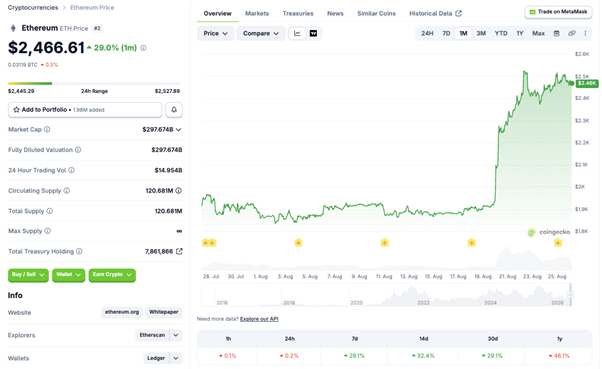Switch to line chart view icon
The image size is (602, 369).
(x=297, y=33)
